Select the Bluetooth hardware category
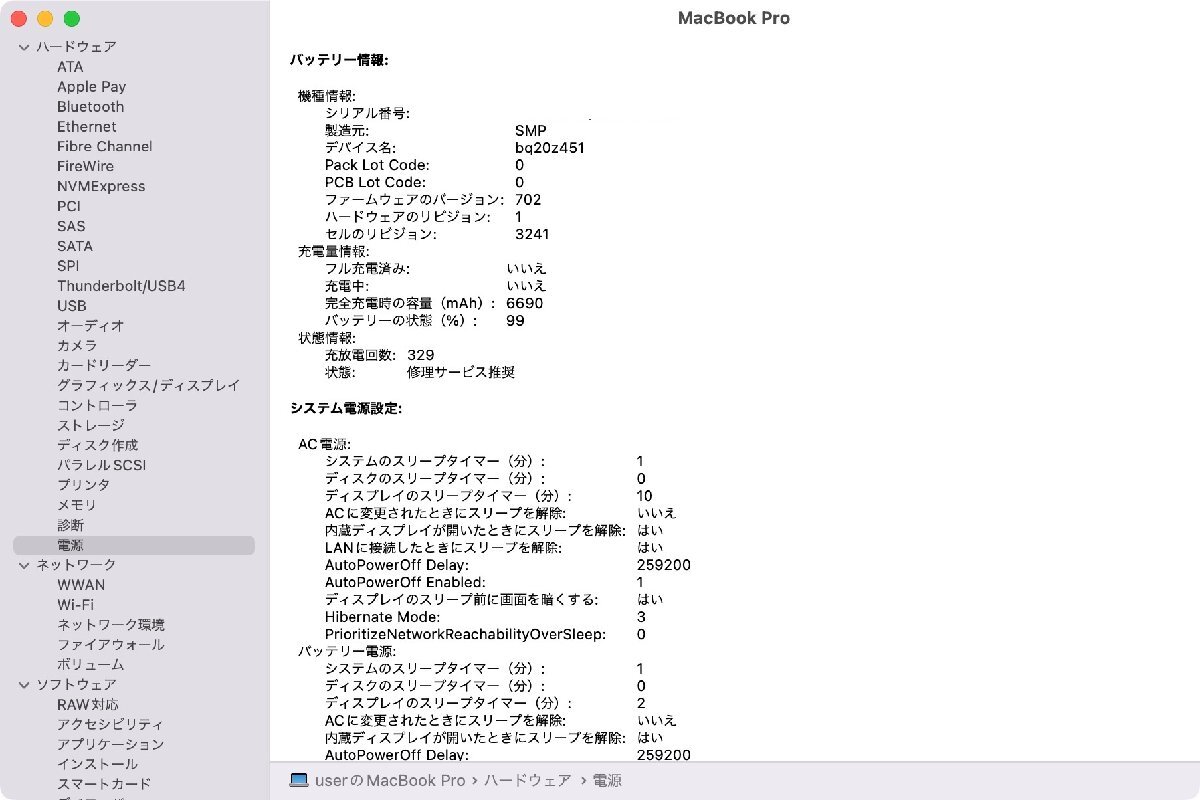1200x800 pixels. [x=89, y=106]
